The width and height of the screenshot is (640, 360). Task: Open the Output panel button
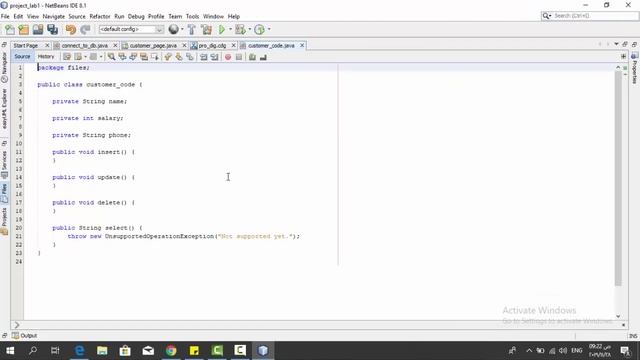pos(24,336)
